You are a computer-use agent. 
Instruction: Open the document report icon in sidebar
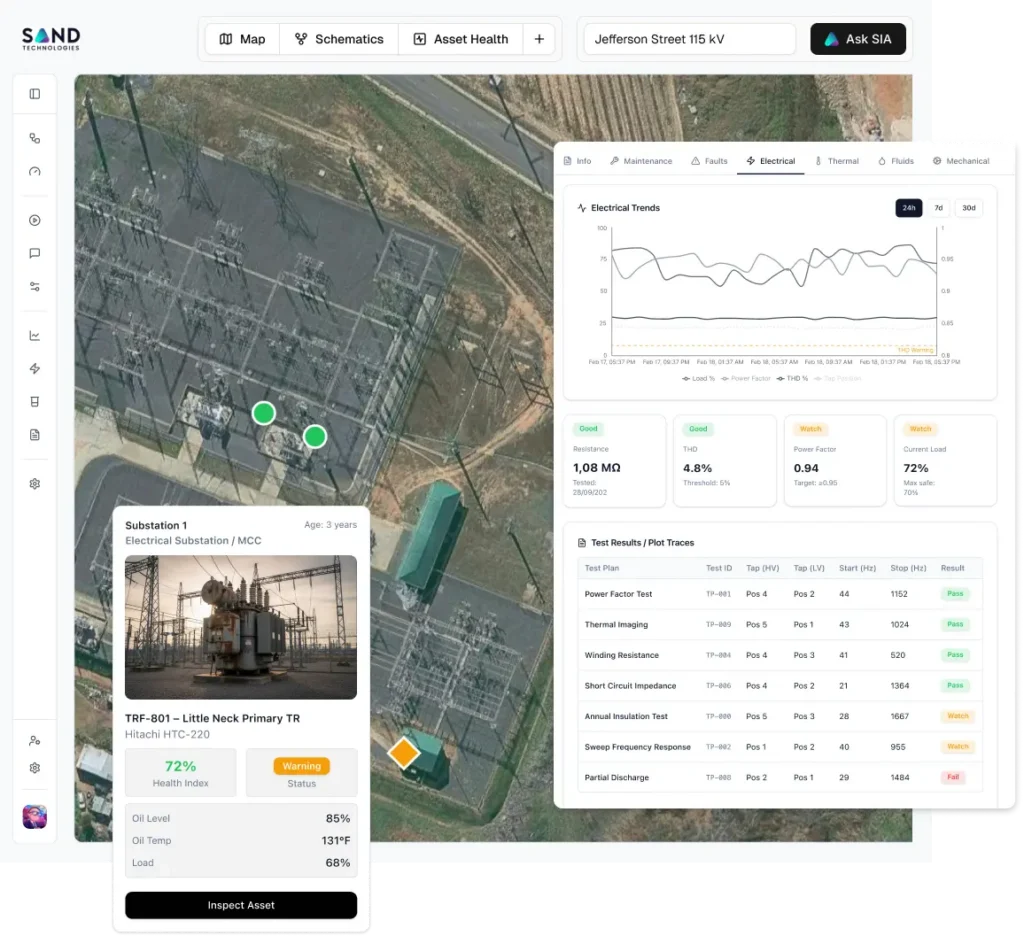[x=35, y=435]
